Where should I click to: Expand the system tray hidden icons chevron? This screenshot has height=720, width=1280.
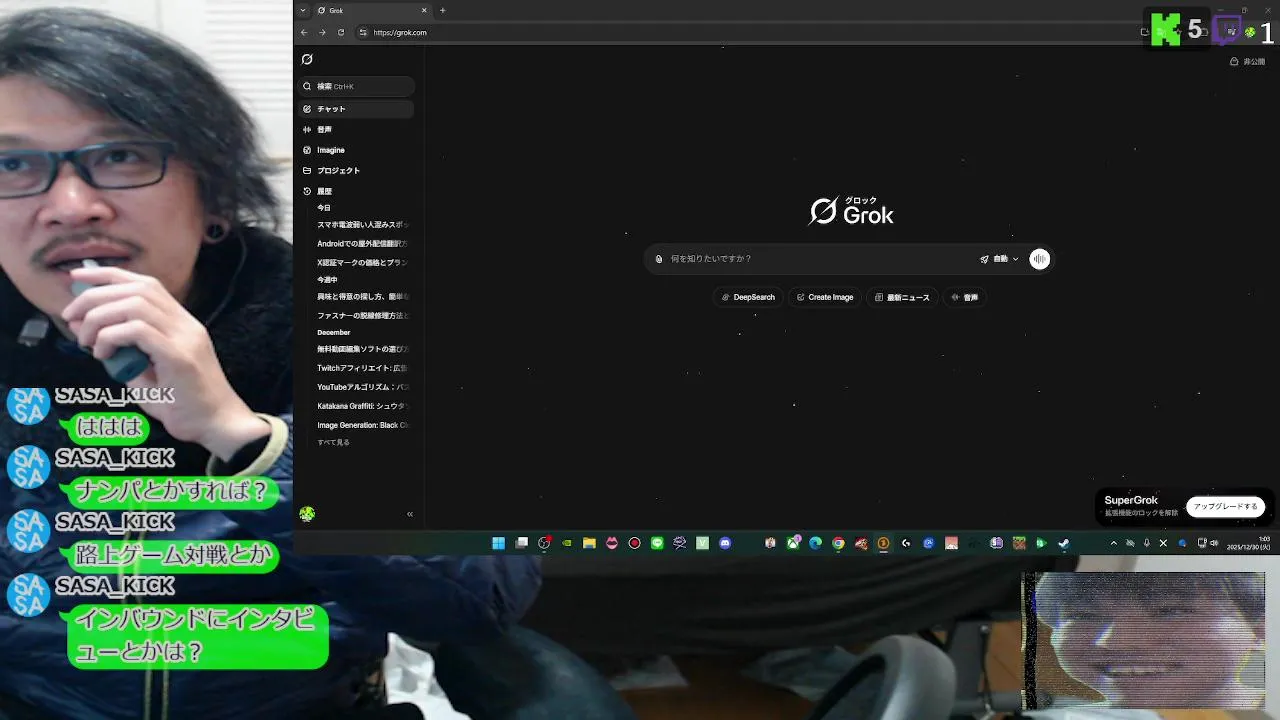[x=1113, y=543]
